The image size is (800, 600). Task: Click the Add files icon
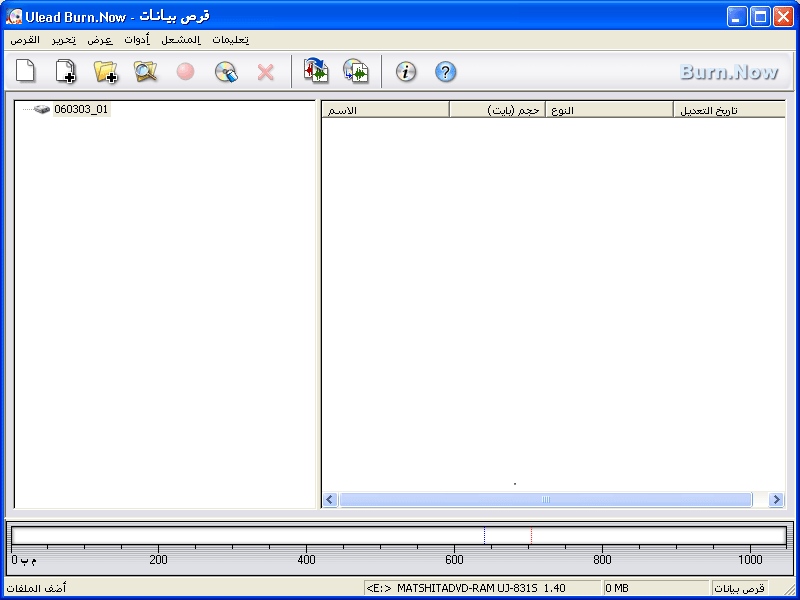pos(65,71)
